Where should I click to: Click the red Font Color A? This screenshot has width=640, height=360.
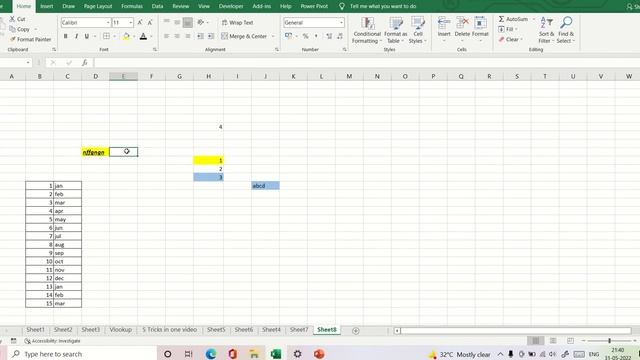[143, 36]
